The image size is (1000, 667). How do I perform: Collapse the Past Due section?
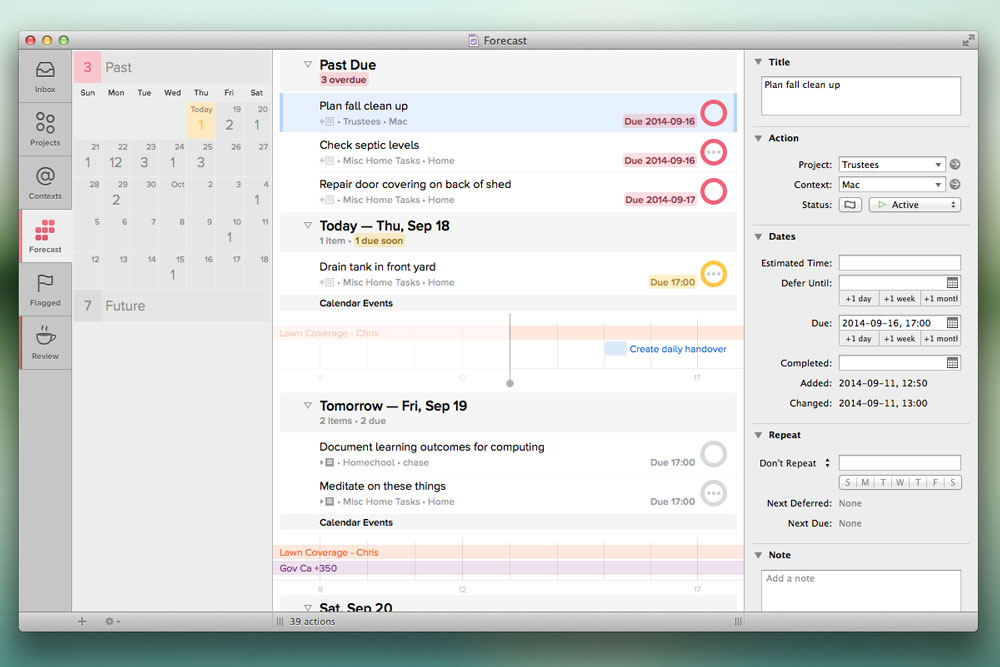[307, 64]
